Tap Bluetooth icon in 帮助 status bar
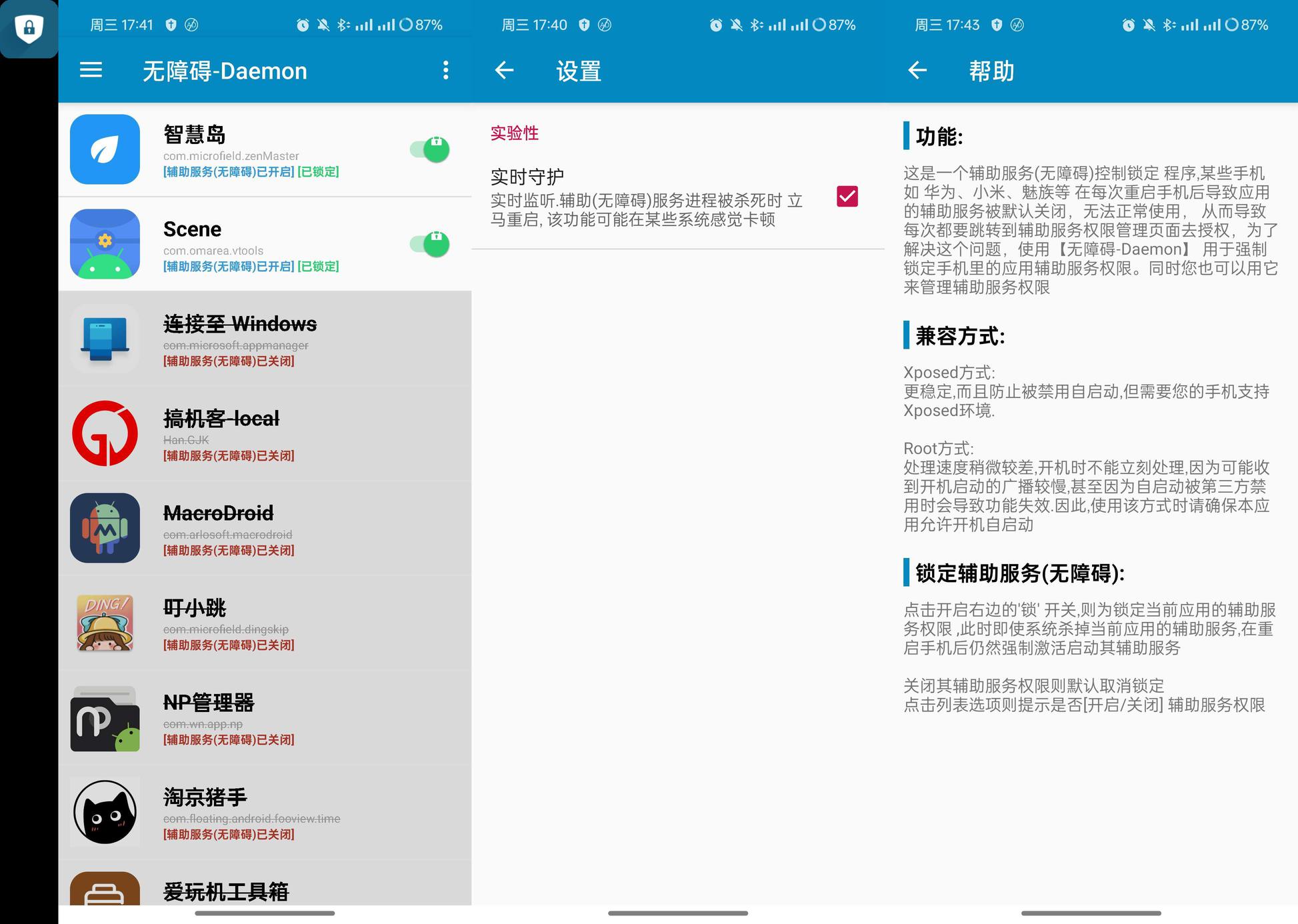This screenshot has width=1298, height=924. (x=1169, y=25)
